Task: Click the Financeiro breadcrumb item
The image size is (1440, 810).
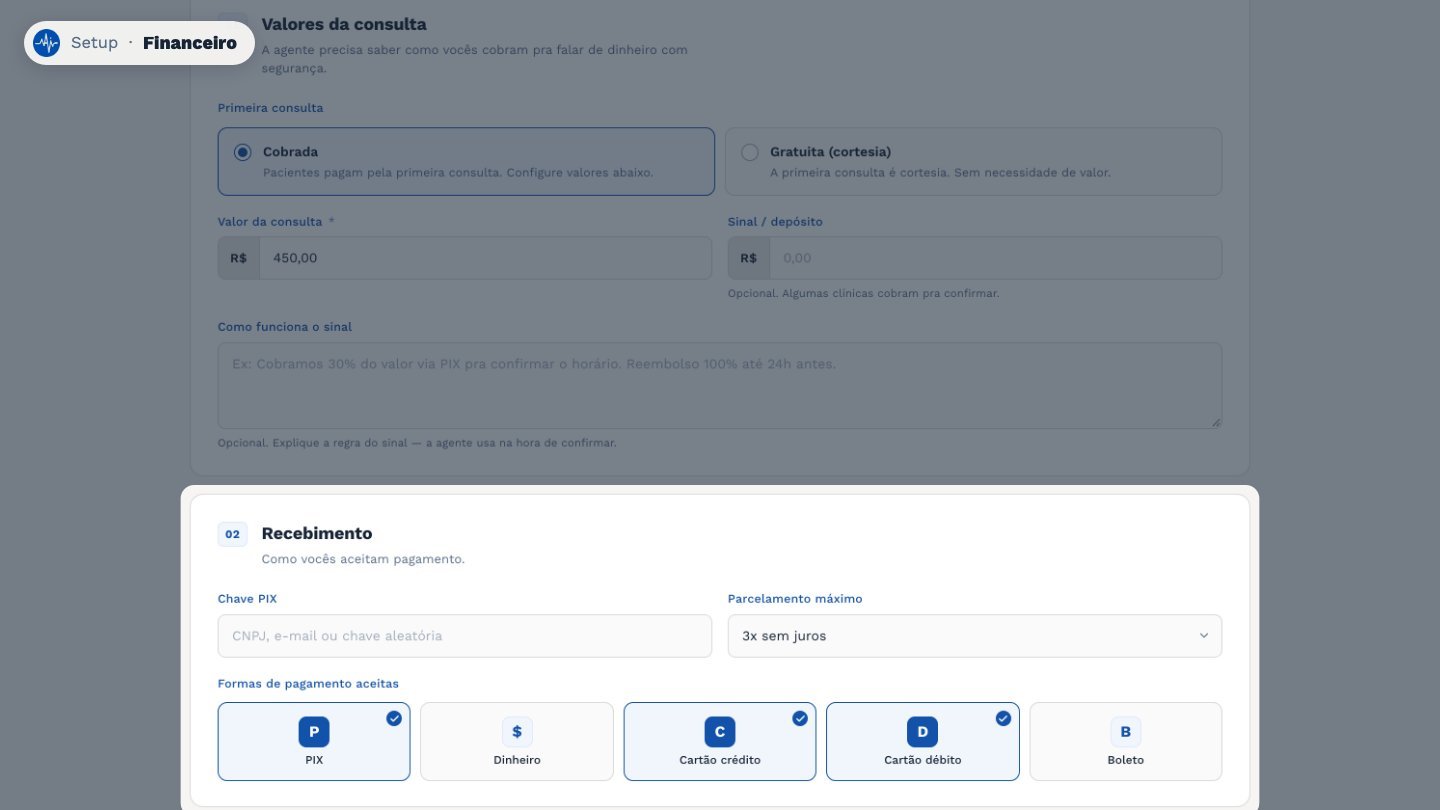Action: [x=190, y=43]
